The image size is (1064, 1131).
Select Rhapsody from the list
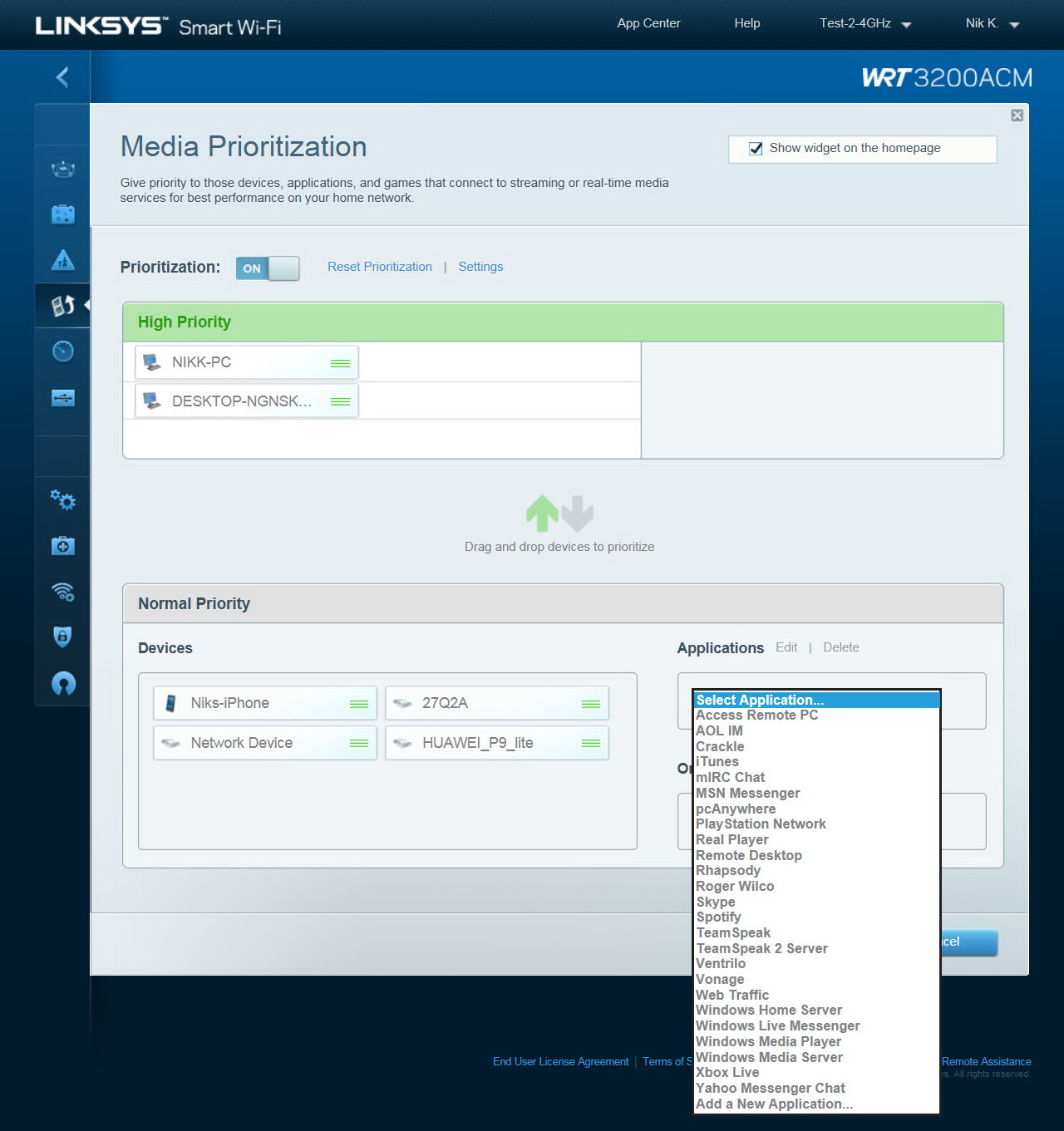(817, 870)
